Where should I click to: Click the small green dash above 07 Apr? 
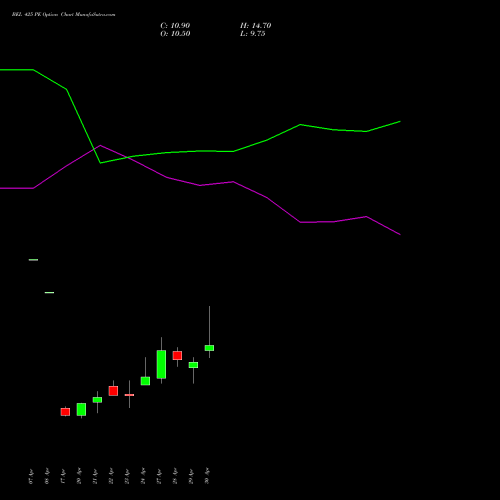coord(33,260)
